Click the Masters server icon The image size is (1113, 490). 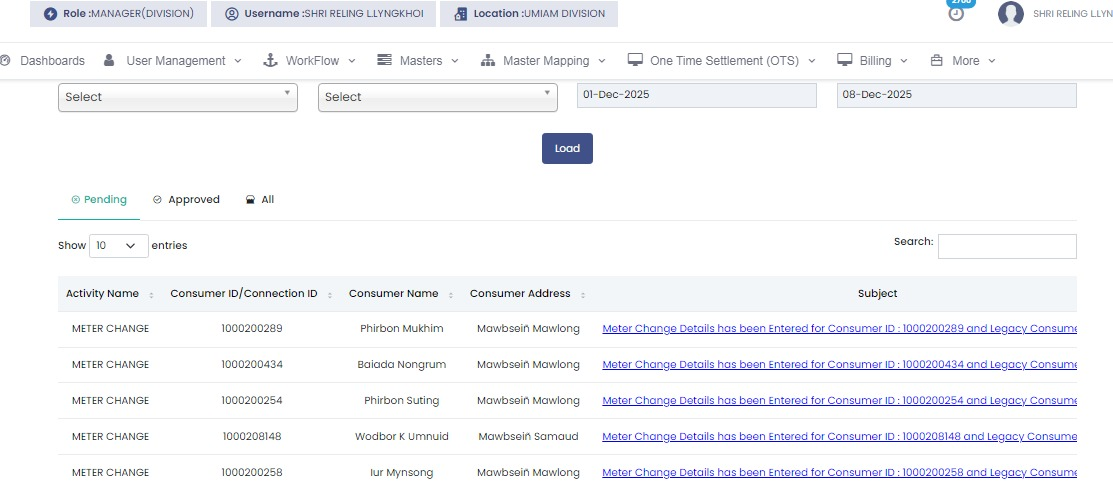pos(384,61)
